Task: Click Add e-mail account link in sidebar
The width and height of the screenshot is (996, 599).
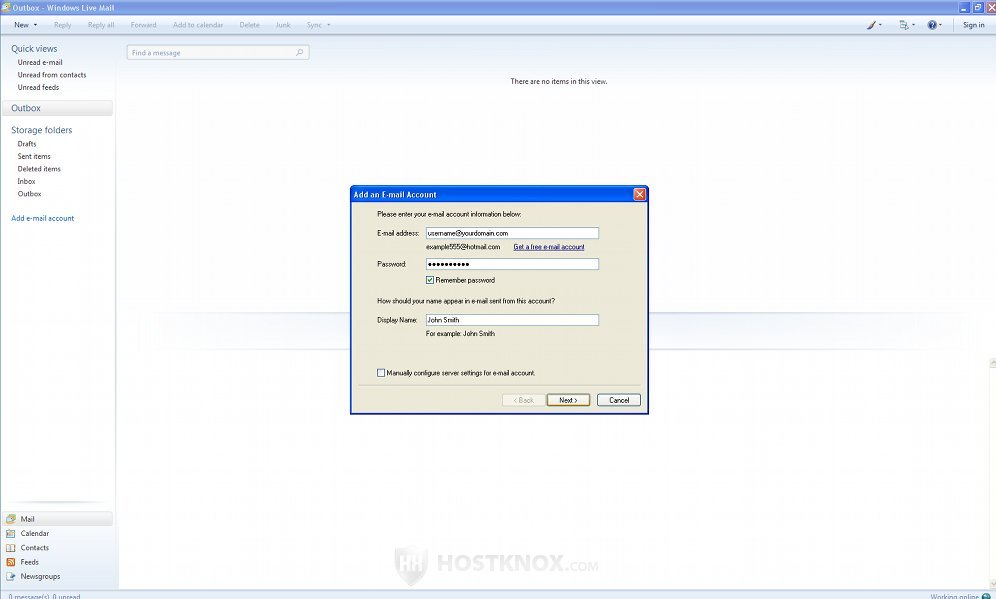Action: point(43,218)
